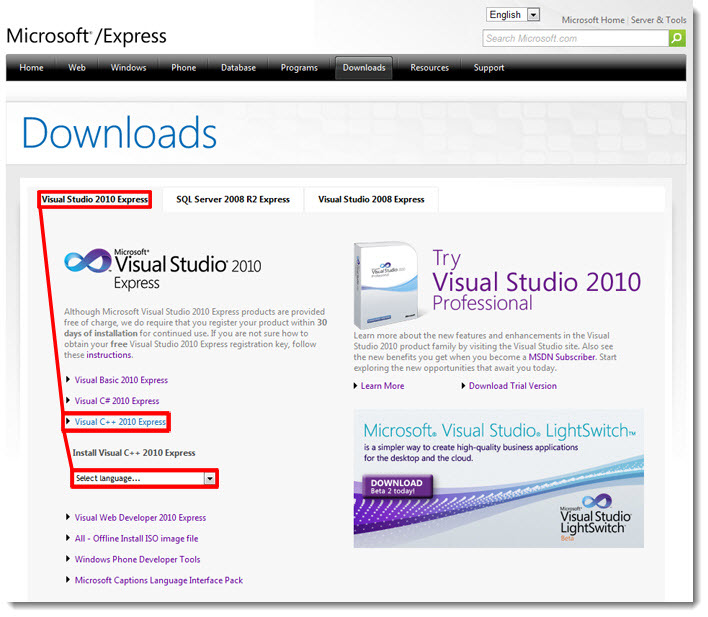Click the LightSwitch DOWNLOAD Beta 2 button
The width and height of the screenshot is (708, 617).
[397, 486]
